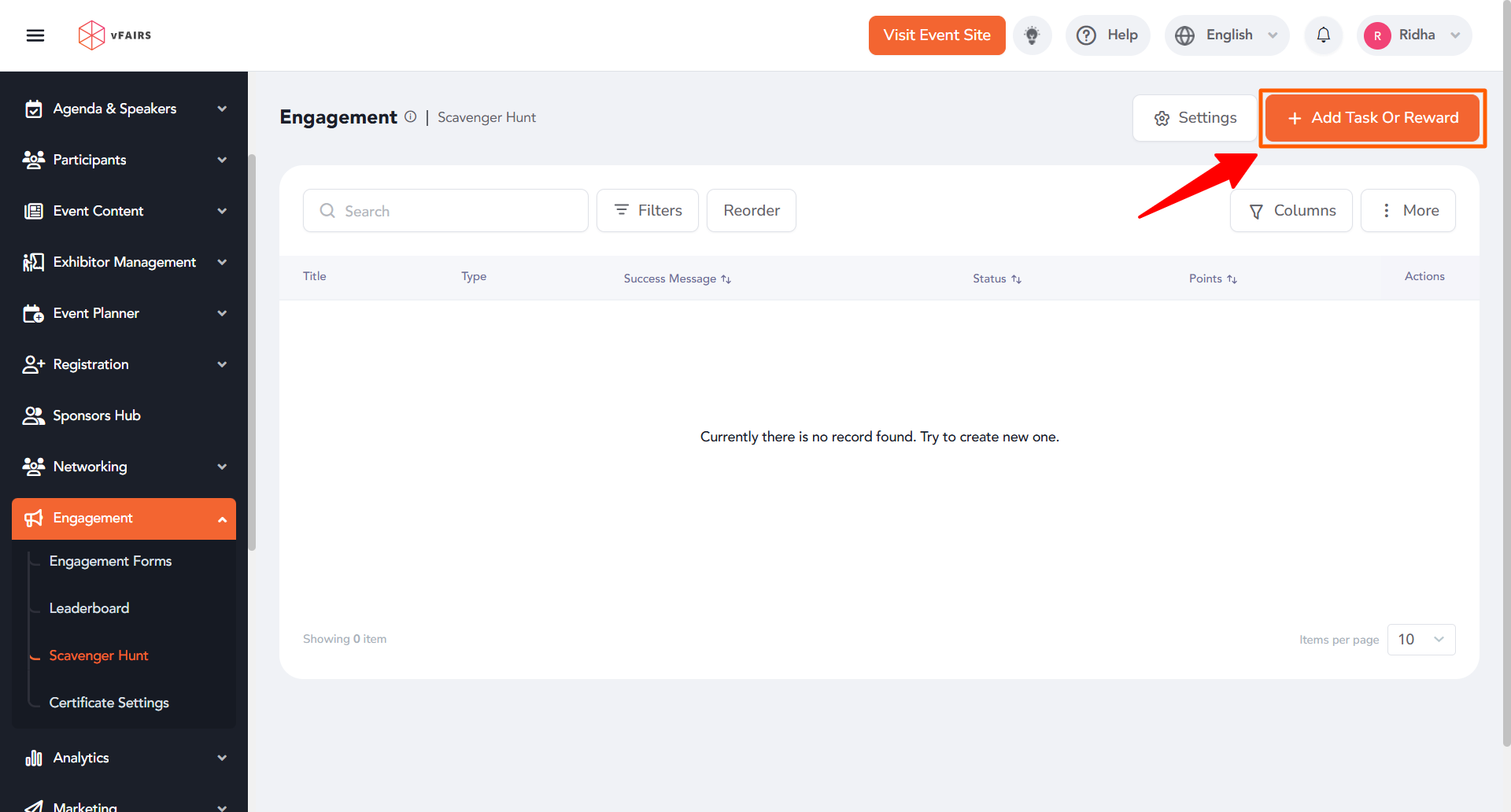Go to Certificate Settings page
Image resolution: width=1511 pixels, height=812 pixels.
coord(109,703)
